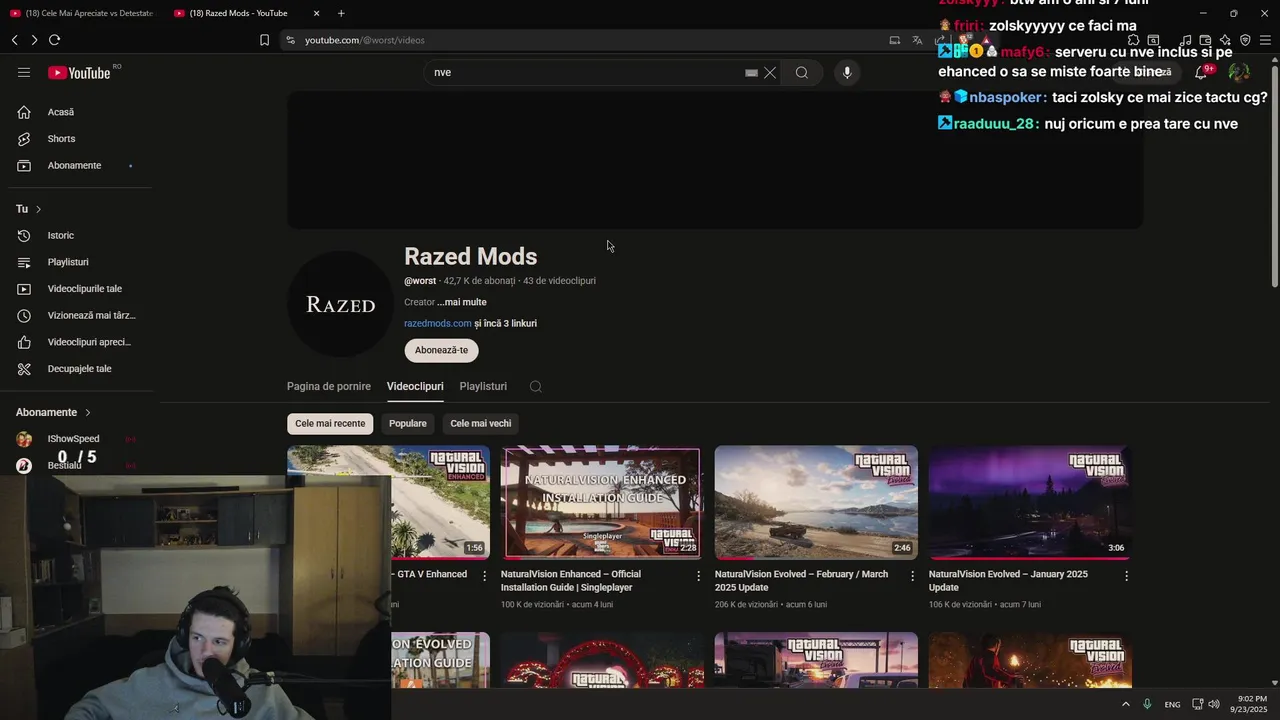This screenshot has height=720, width=1280.
Task: Select the Populare filter chip
Action: (x=408, y=424)
